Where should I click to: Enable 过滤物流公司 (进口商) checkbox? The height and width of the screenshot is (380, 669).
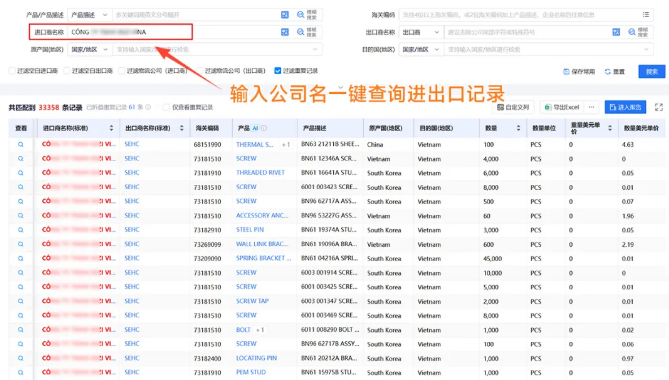[x=122, y=71]
